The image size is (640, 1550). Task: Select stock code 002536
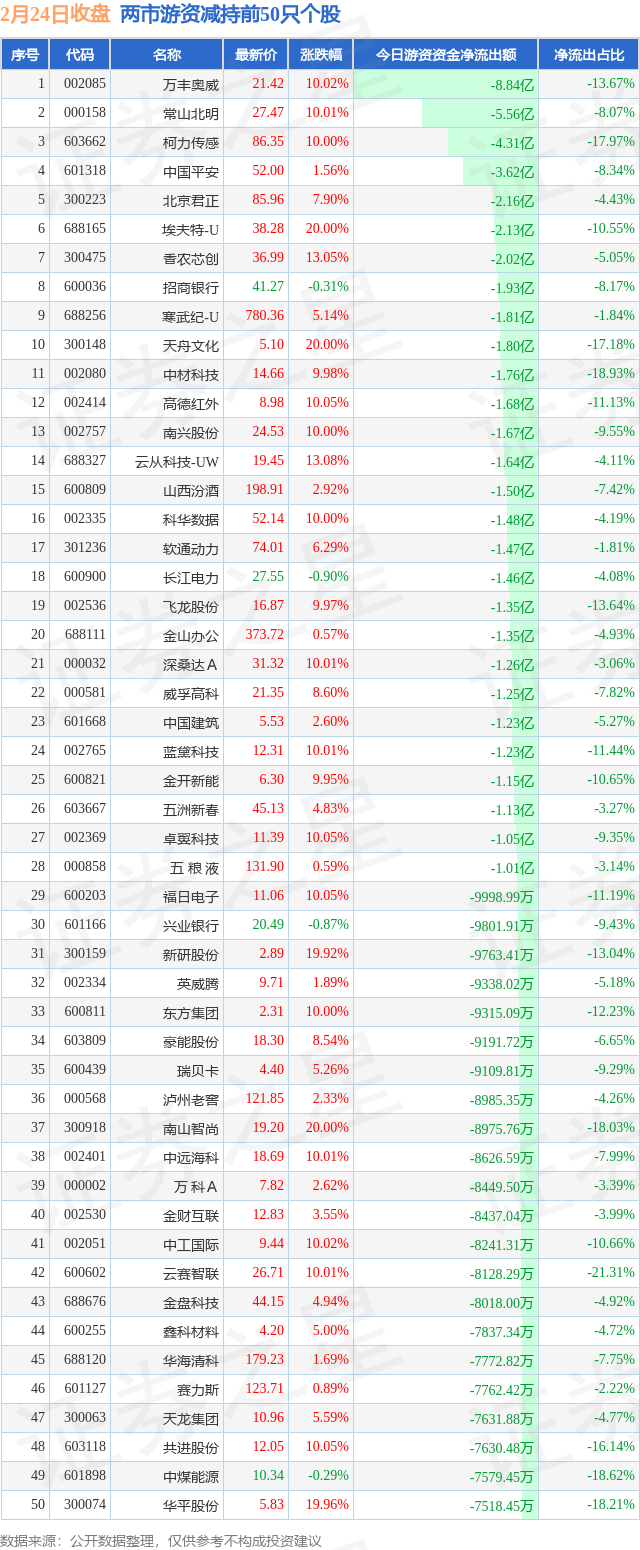coord(84,606)
